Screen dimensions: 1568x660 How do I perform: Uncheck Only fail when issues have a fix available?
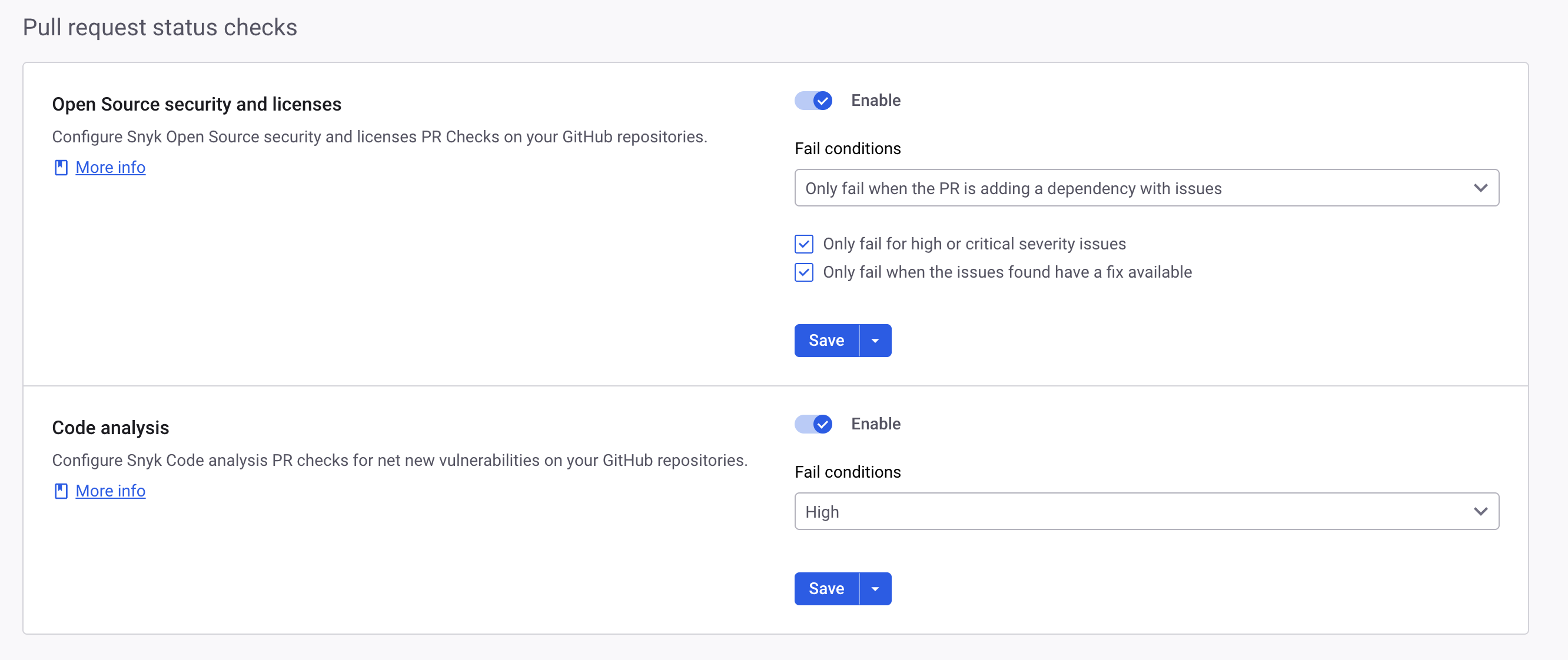pyautogui.click(x=803, y=272)
